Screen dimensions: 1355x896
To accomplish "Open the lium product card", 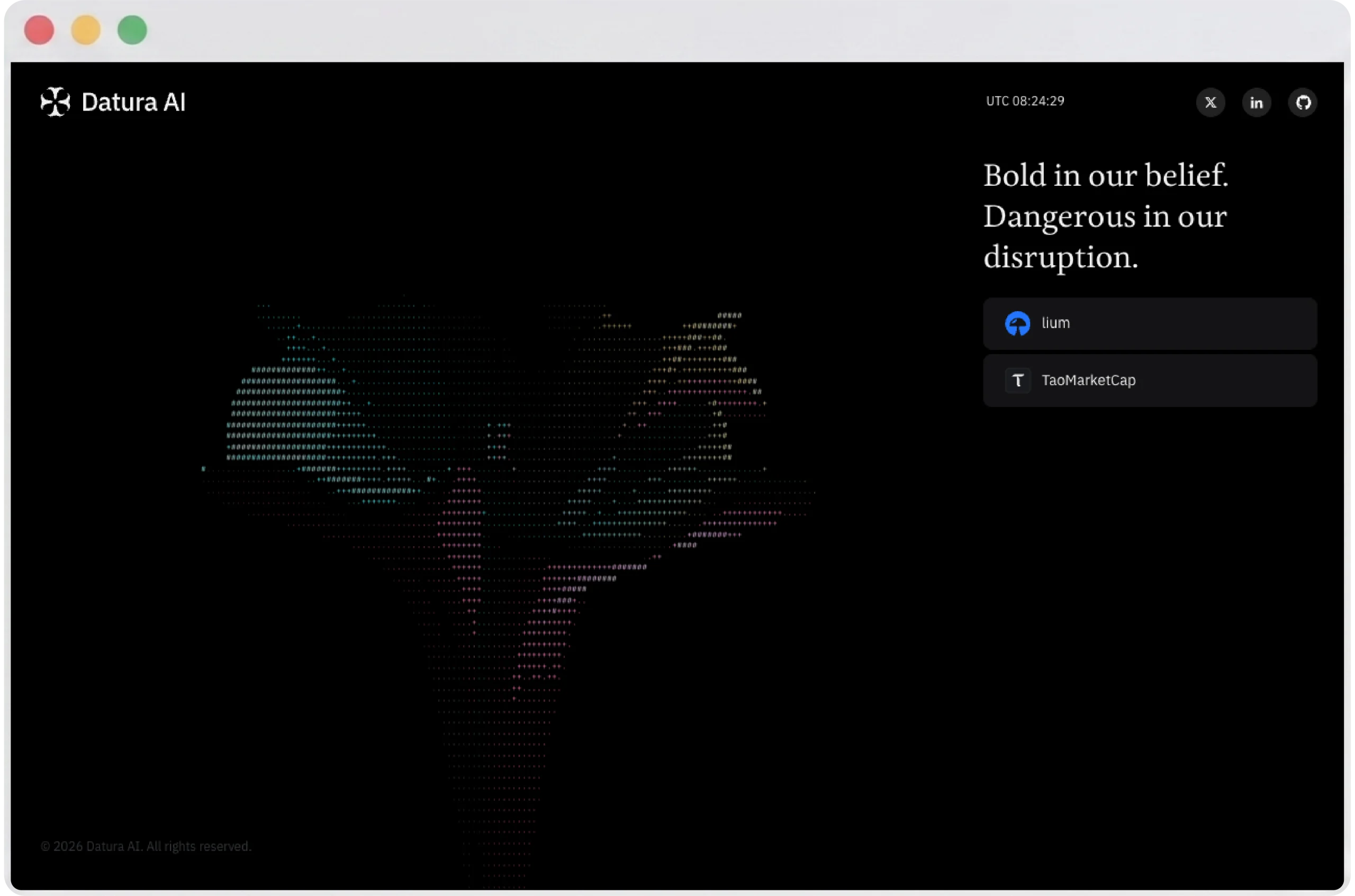I will tap(1149, 323).
